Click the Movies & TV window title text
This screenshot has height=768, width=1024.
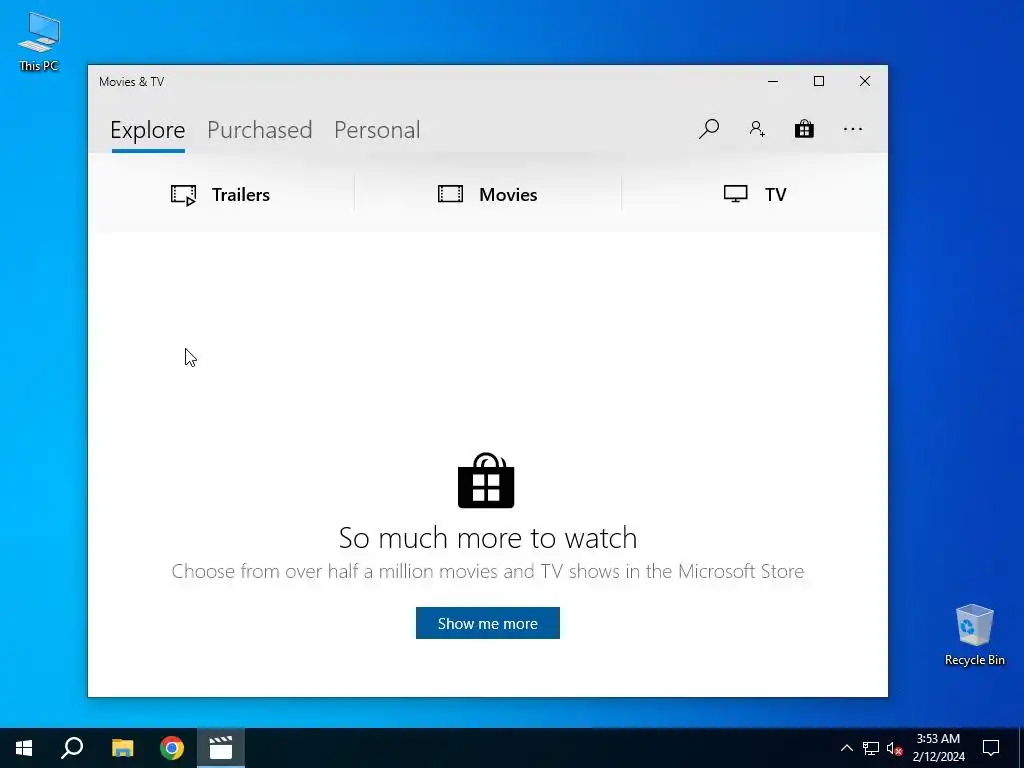(x=131, y=82)
